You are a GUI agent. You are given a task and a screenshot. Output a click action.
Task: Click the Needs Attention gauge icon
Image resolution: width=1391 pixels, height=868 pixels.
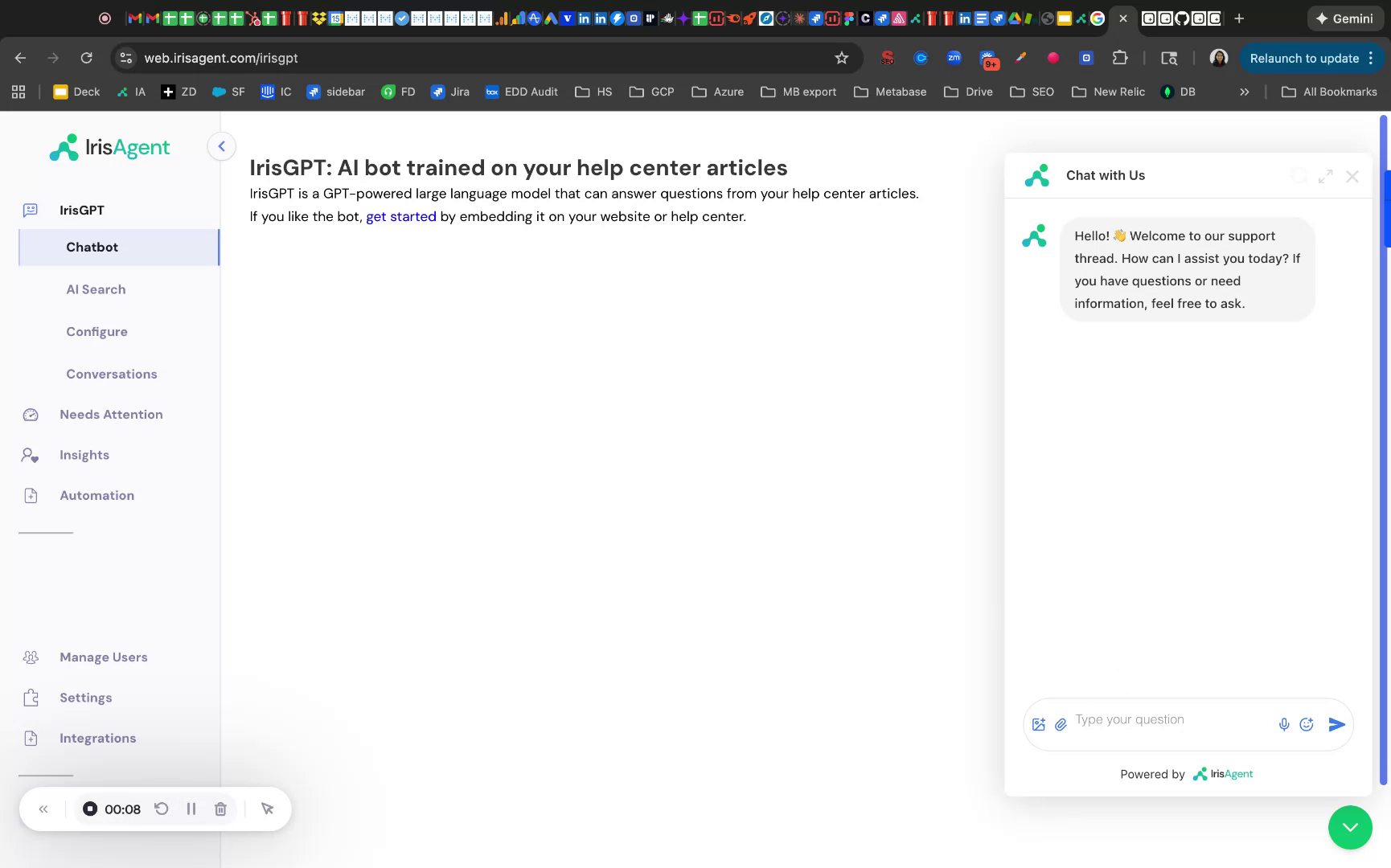(31, 415)
